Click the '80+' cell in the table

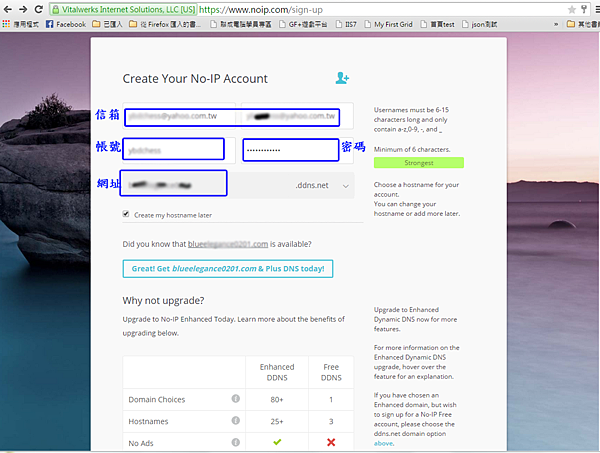(x=277, y=399)
